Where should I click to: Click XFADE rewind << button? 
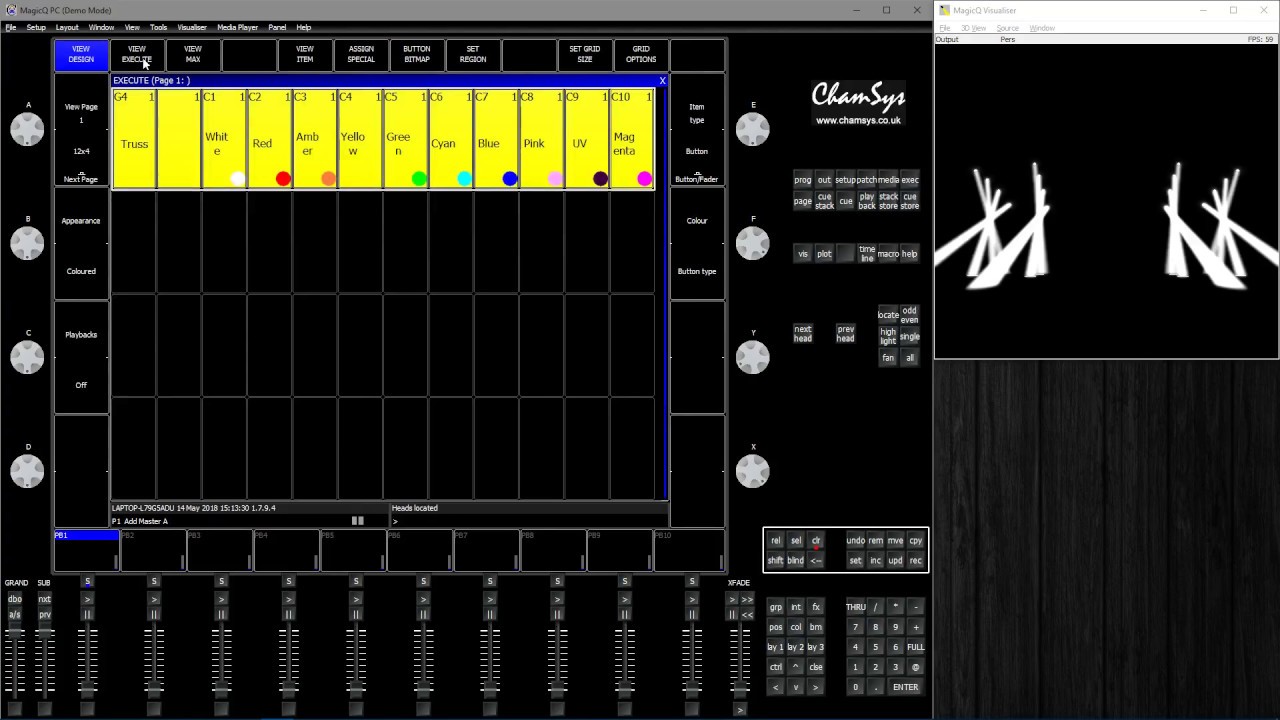point(747,615)
